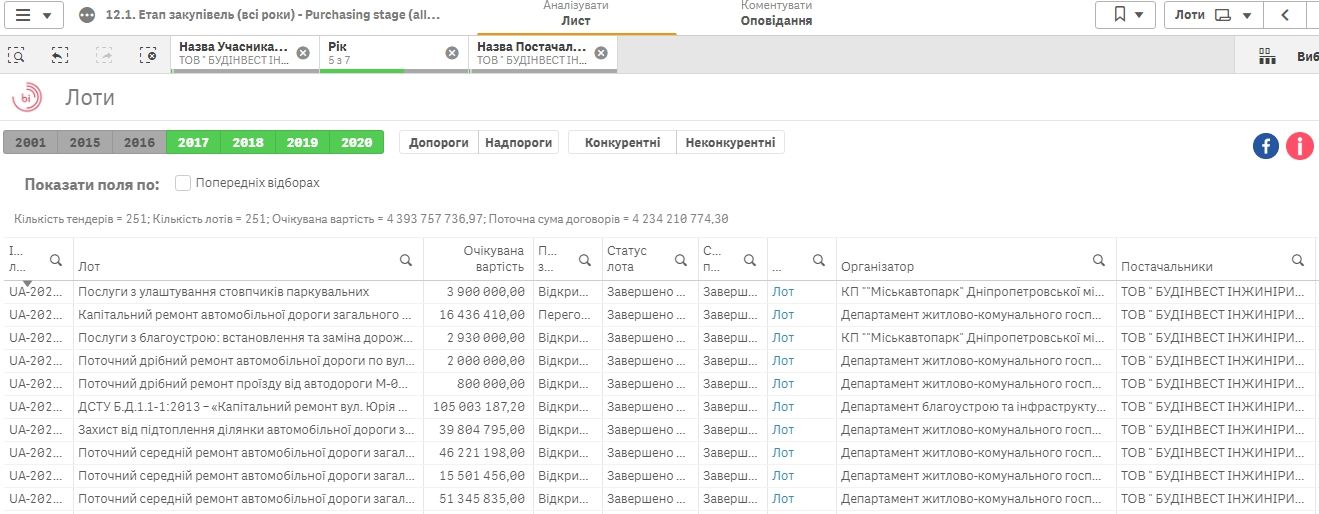Open the red info icon

click(x=1300, y=146)
